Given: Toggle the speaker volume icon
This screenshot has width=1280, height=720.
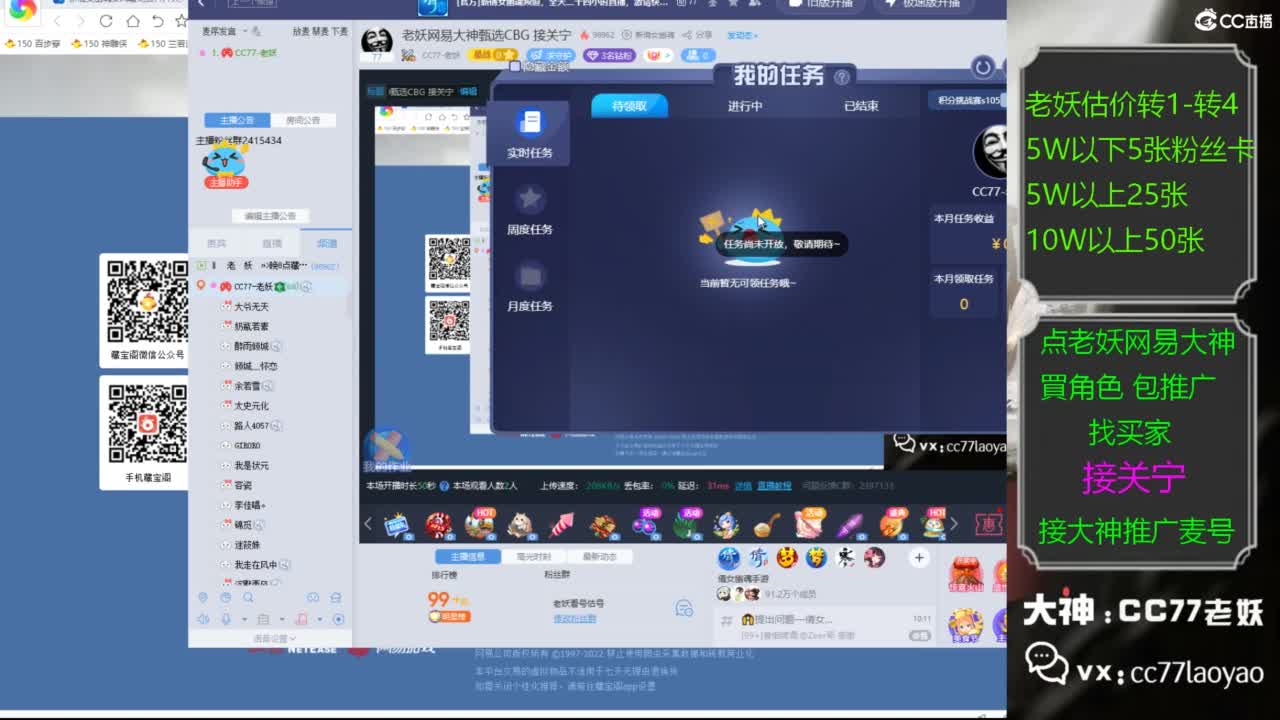Looking at the screenshot, I should point(202,619).
